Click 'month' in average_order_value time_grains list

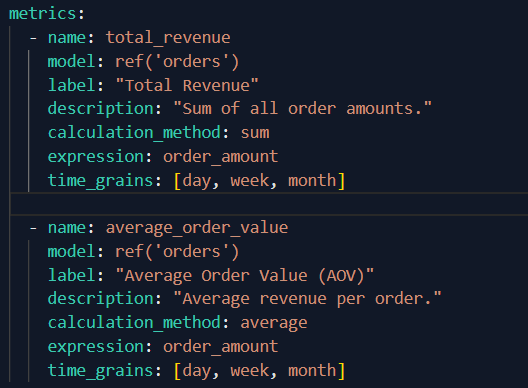click(x=312, y=370)
